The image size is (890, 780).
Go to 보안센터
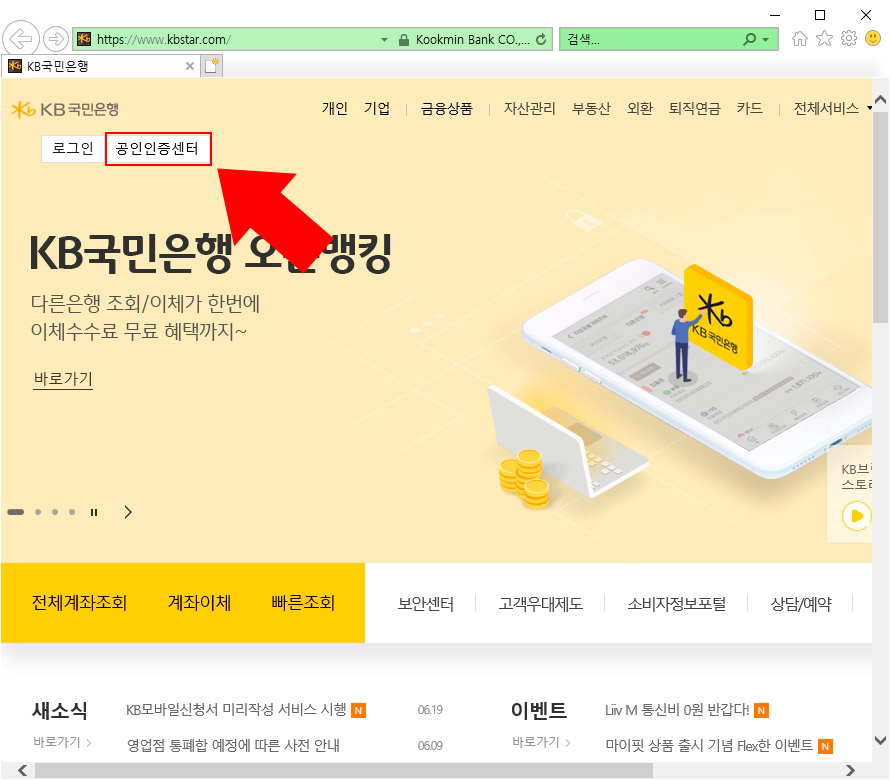click(x=426, y=603)
